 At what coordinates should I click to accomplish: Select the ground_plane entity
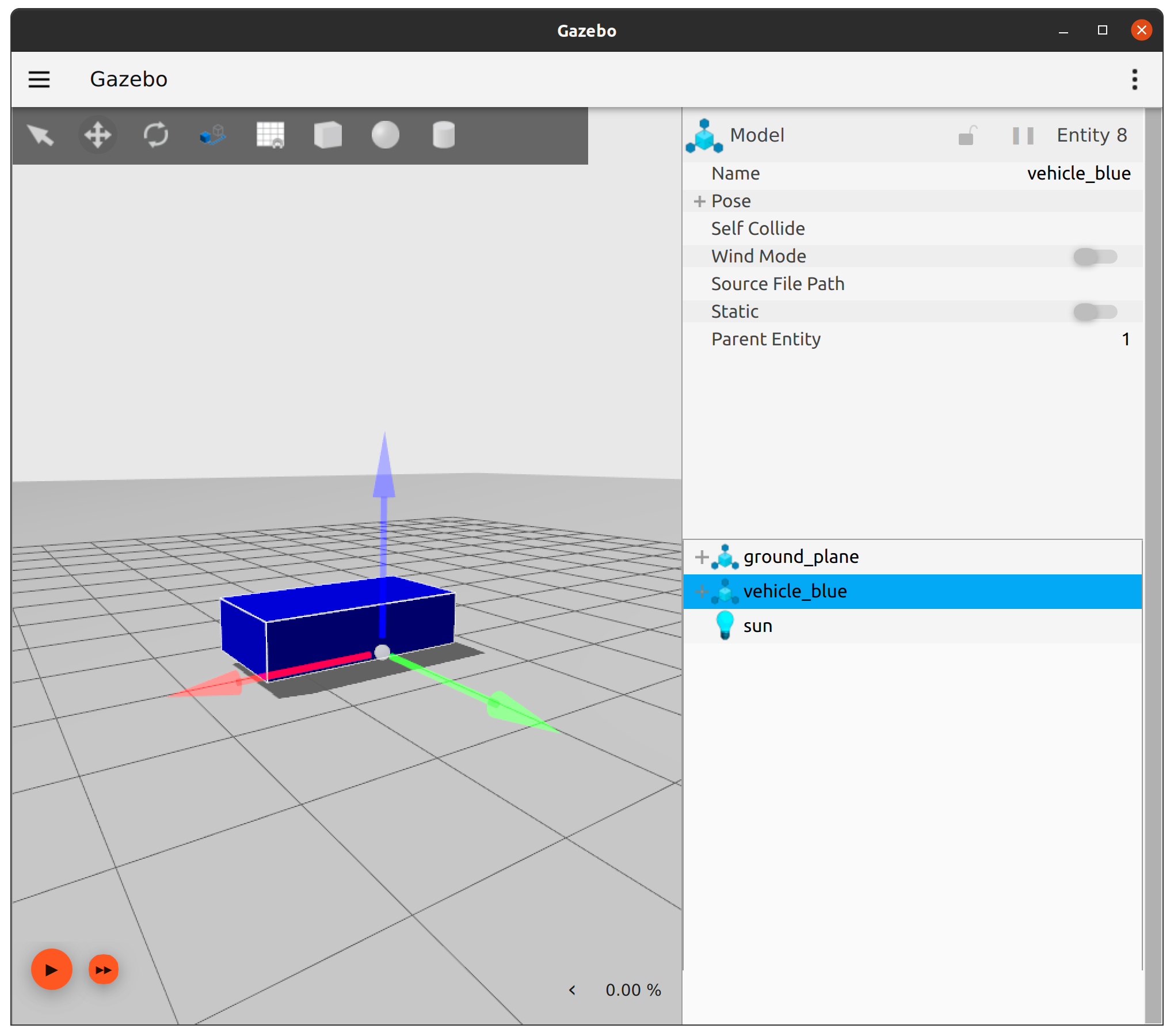tap(912, 557)
